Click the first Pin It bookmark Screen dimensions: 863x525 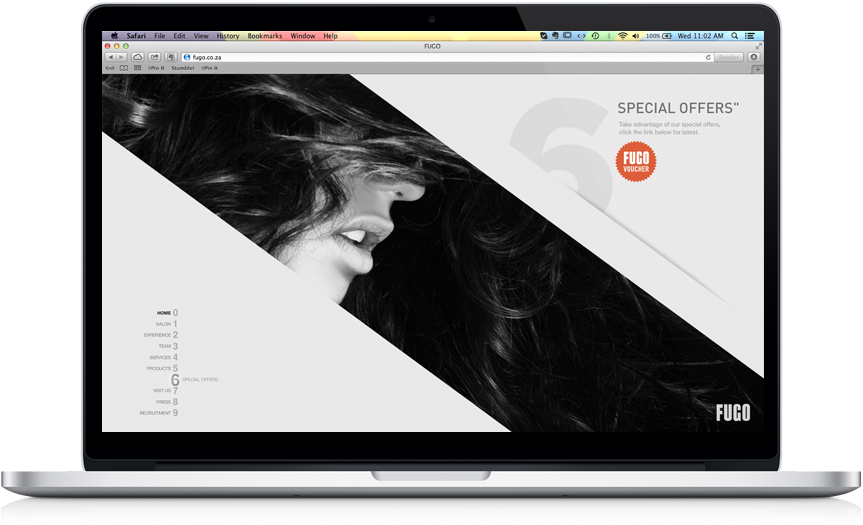[x=156, y=68]
